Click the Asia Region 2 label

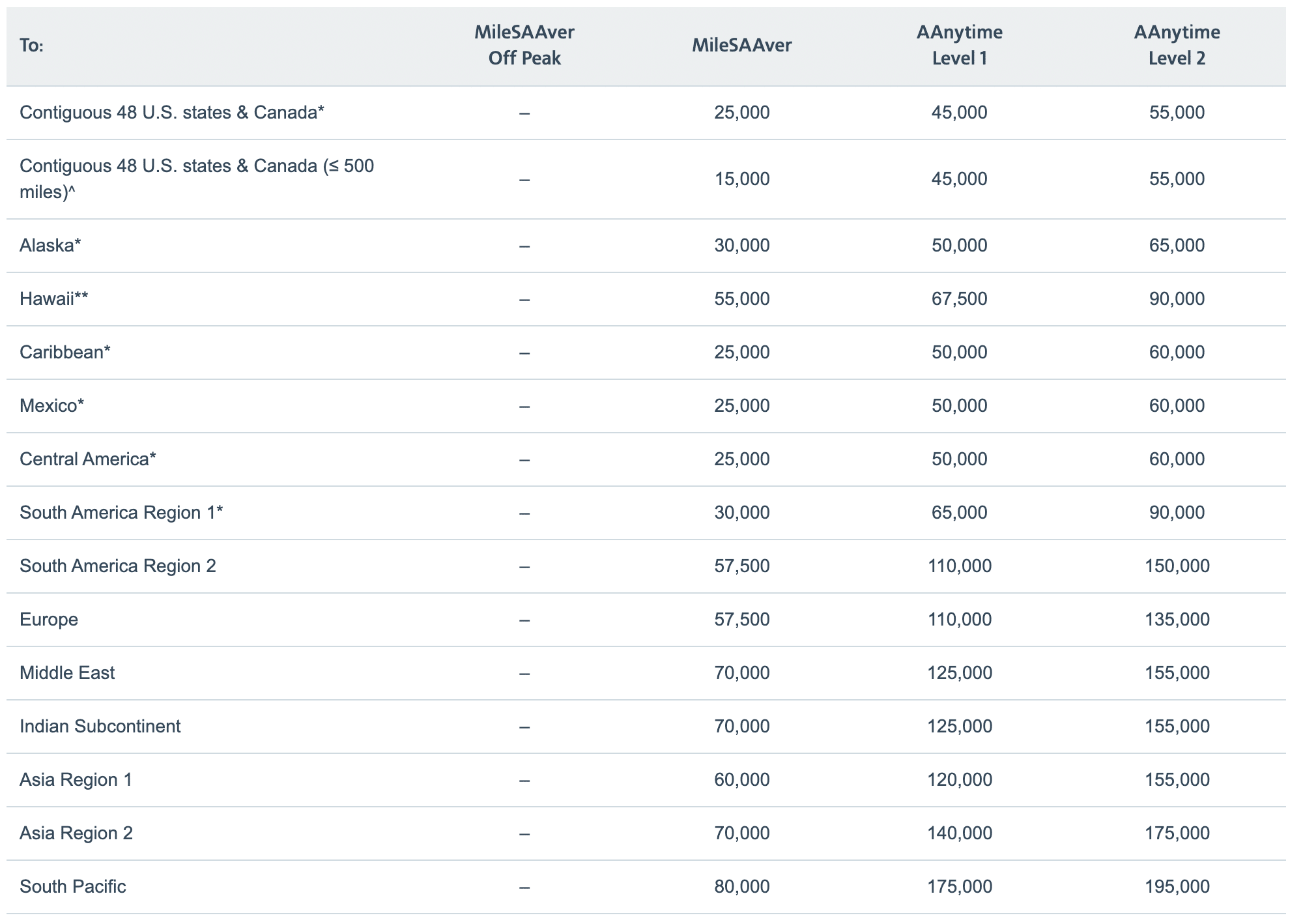76,833
